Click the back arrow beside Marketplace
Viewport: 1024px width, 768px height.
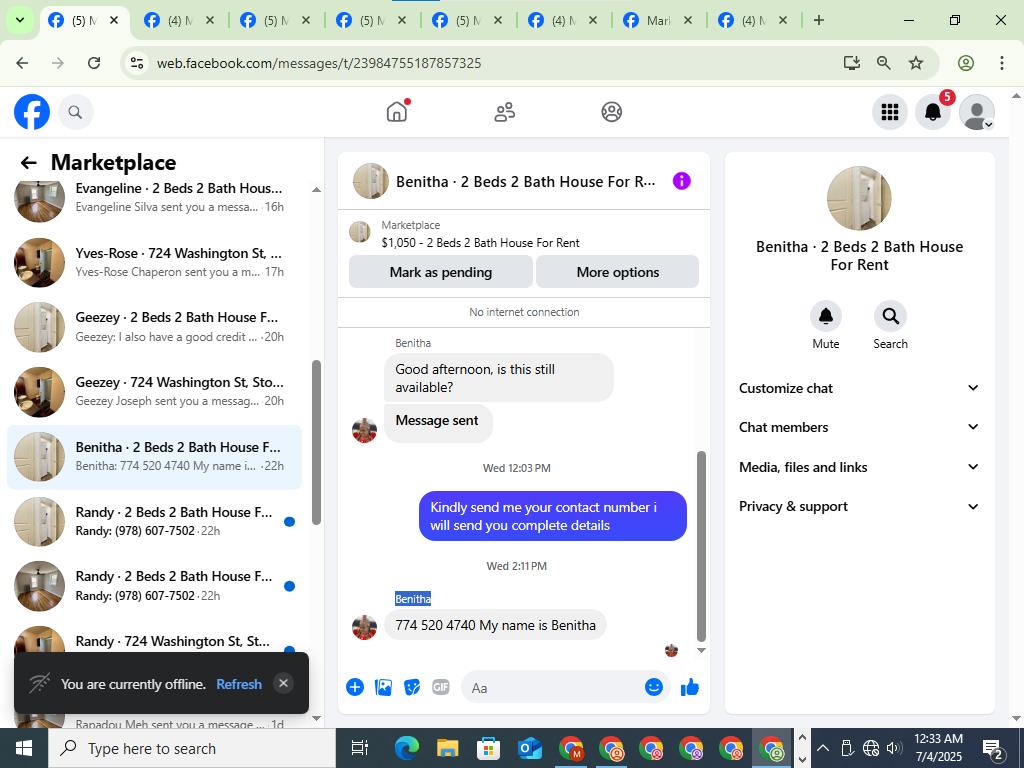coord(28,163)
